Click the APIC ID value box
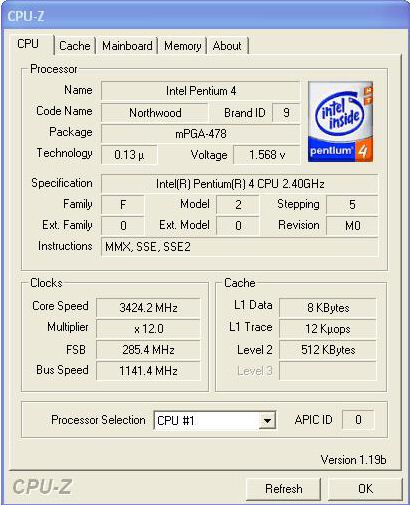Viewport: 410px width, 505px height. [358, 420]
